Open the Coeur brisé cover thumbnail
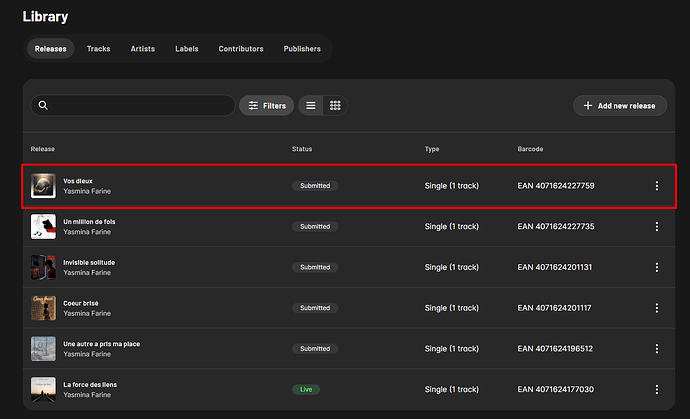Screen dimensions: 690x419 (43, 308)
